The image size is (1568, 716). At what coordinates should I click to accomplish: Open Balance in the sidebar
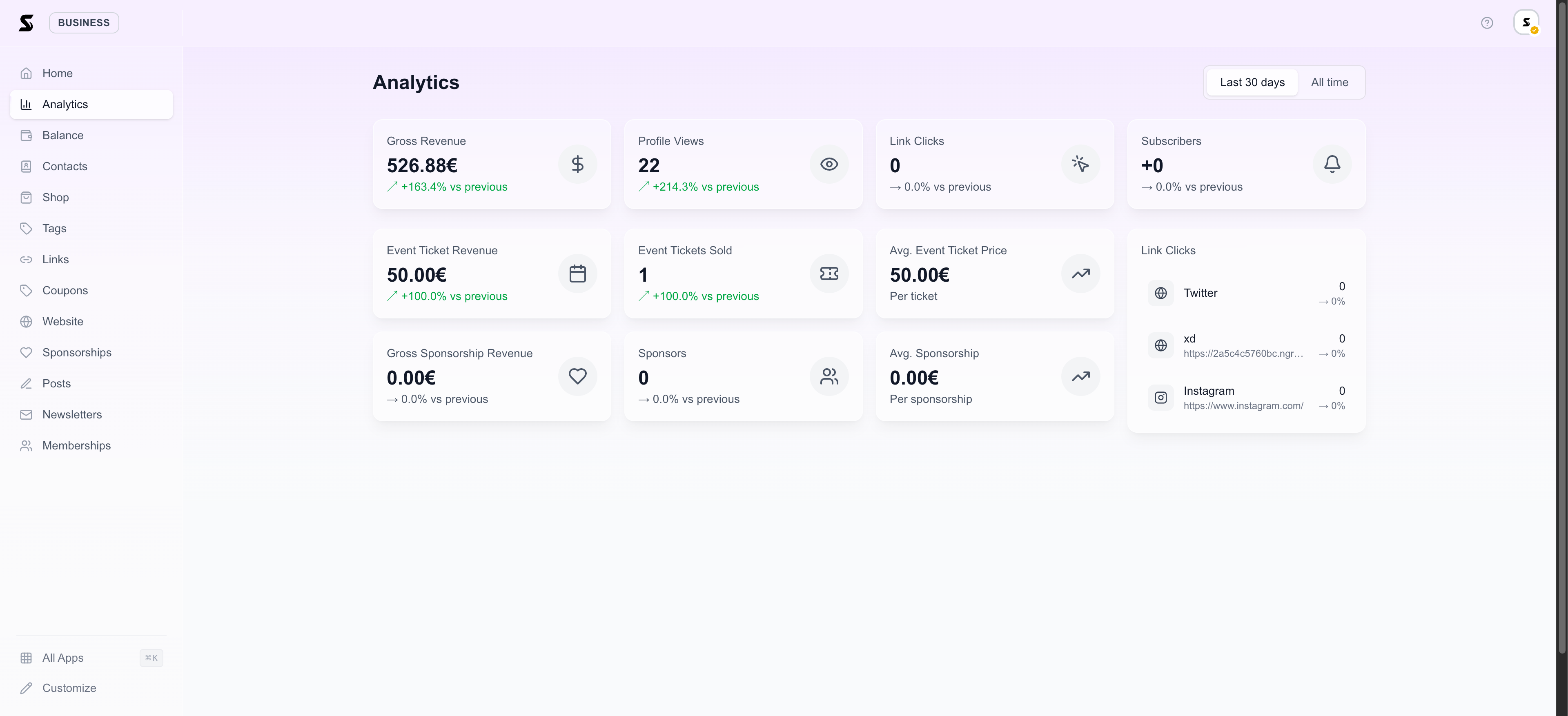coord(63,136)
